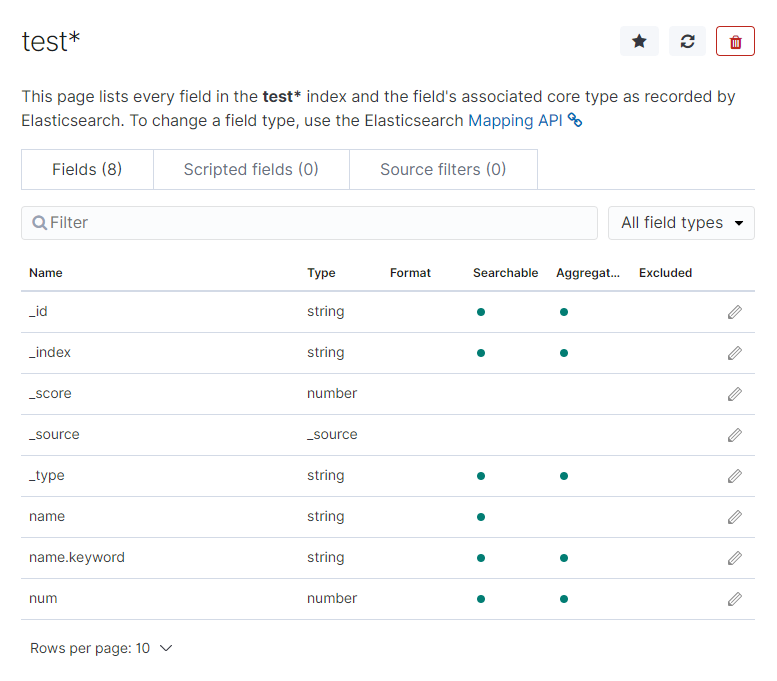This screenshot has width=777, height=681.
Task: Select the Fields (8) tab
Action: [87, 170]
